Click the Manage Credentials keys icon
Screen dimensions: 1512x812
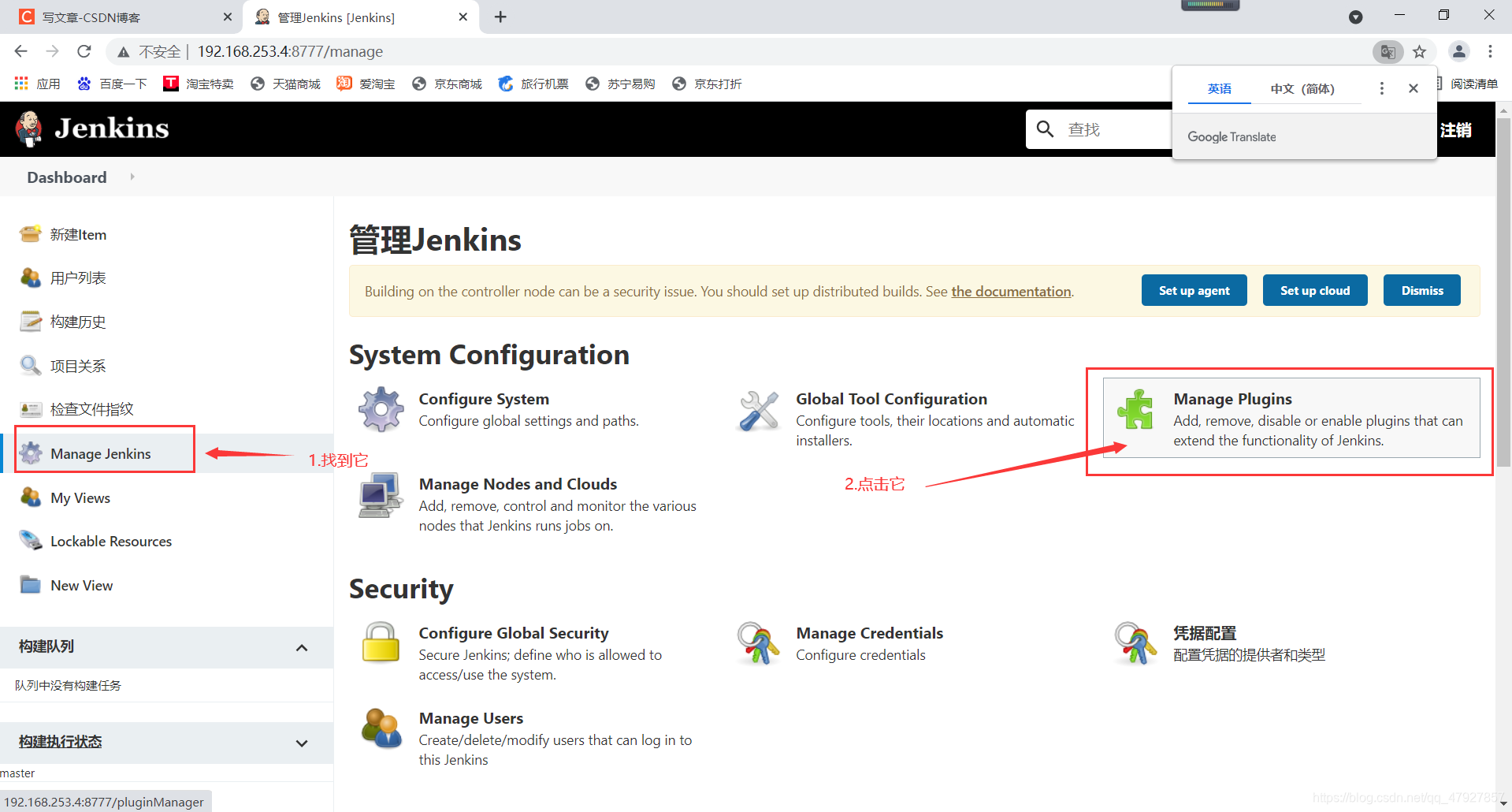pyautogui.click(x=759, y=643)
